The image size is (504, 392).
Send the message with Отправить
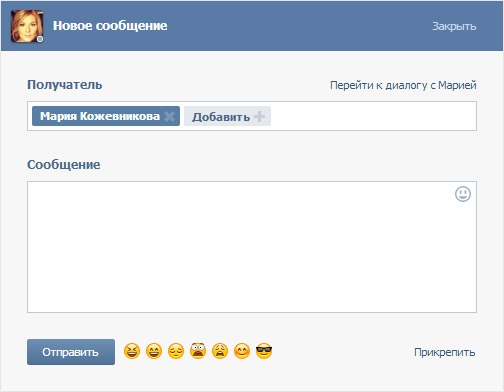point(71,352)
